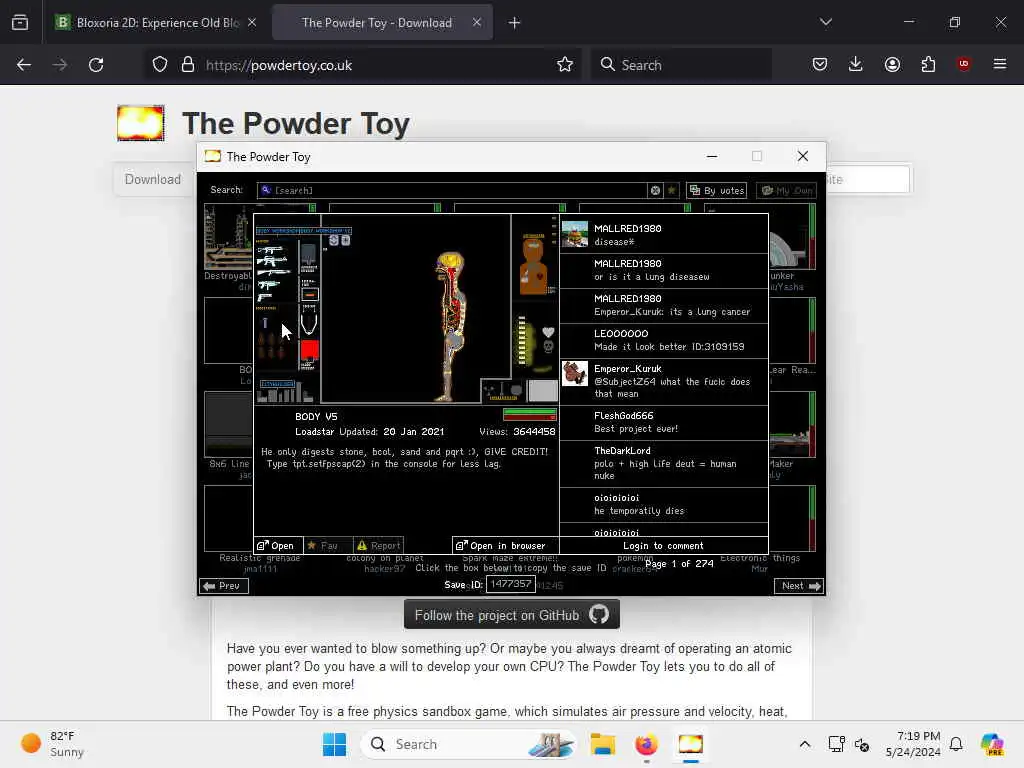Screen dimensions: 1024x768
Task: Click the TheDarkLord comment
Action: coord(664,464)
